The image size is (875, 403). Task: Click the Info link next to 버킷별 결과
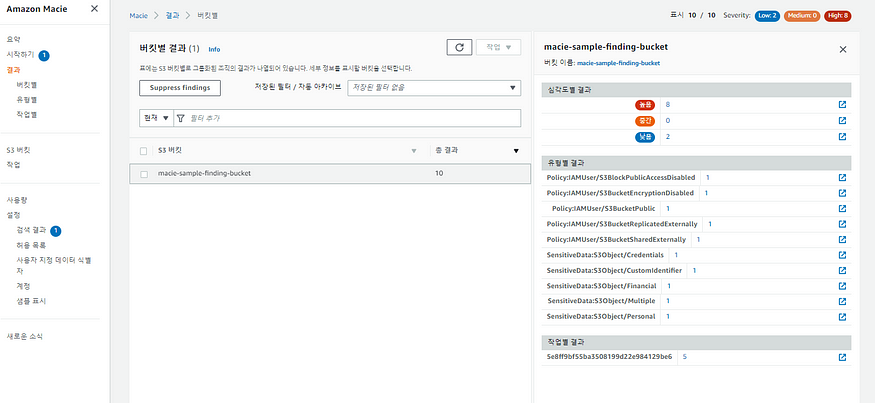click(x=214, y=49)
